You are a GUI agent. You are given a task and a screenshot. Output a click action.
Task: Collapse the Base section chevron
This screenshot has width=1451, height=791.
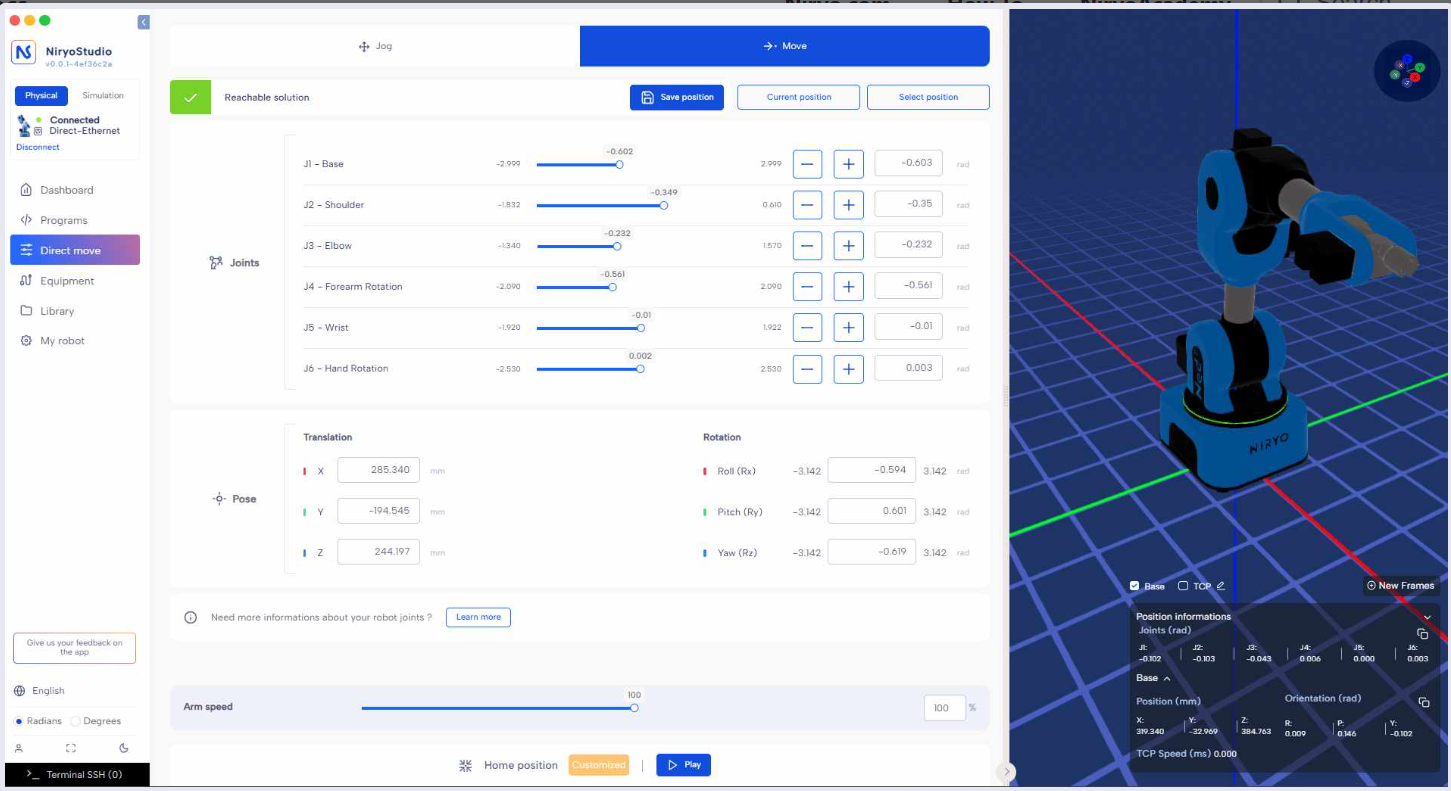[x=1167, y=678]
